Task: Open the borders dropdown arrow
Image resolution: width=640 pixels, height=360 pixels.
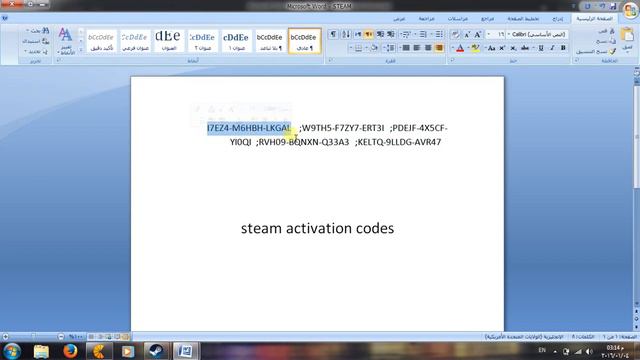Action: [351, 48]
